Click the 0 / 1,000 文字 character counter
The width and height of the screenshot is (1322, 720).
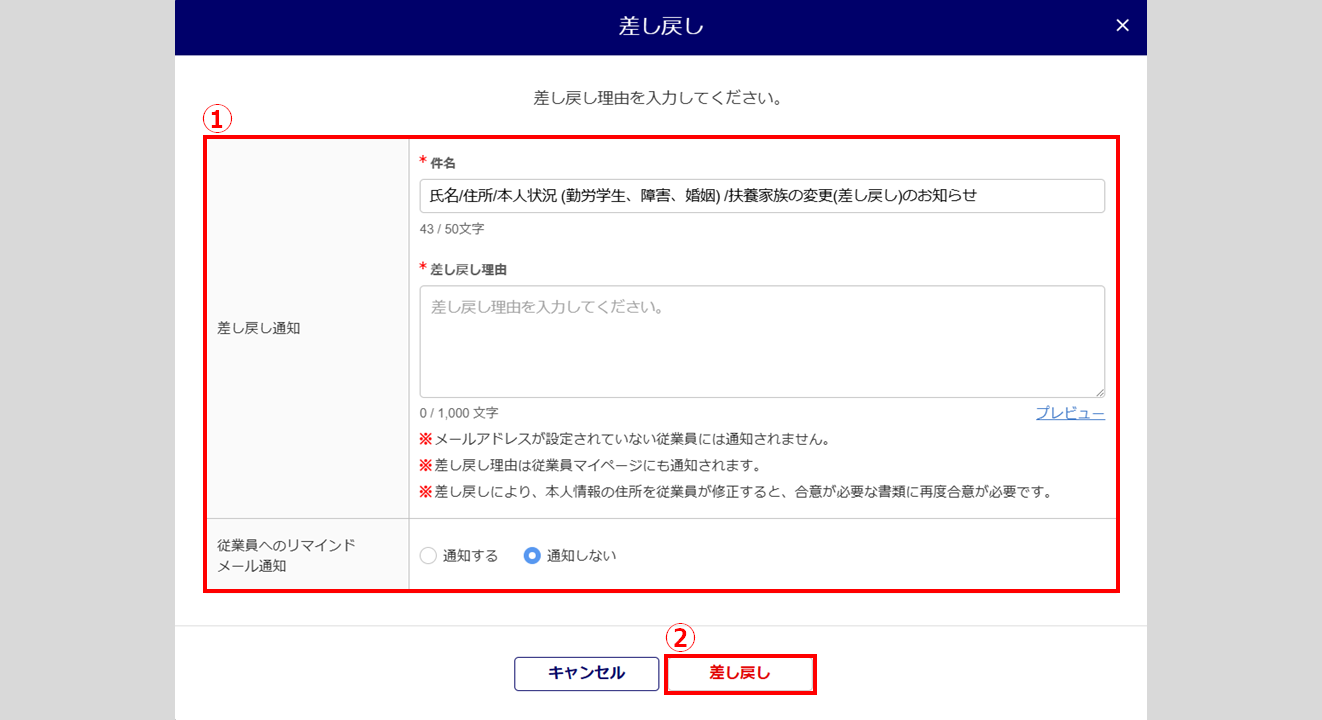coord(459,413)
